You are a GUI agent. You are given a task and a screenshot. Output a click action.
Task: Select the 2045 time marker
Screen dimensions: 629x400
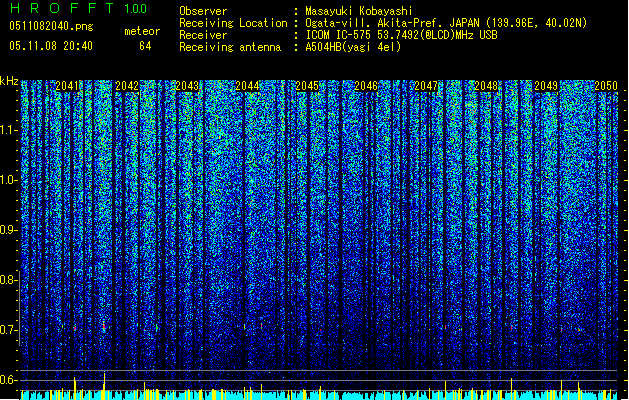307,86
